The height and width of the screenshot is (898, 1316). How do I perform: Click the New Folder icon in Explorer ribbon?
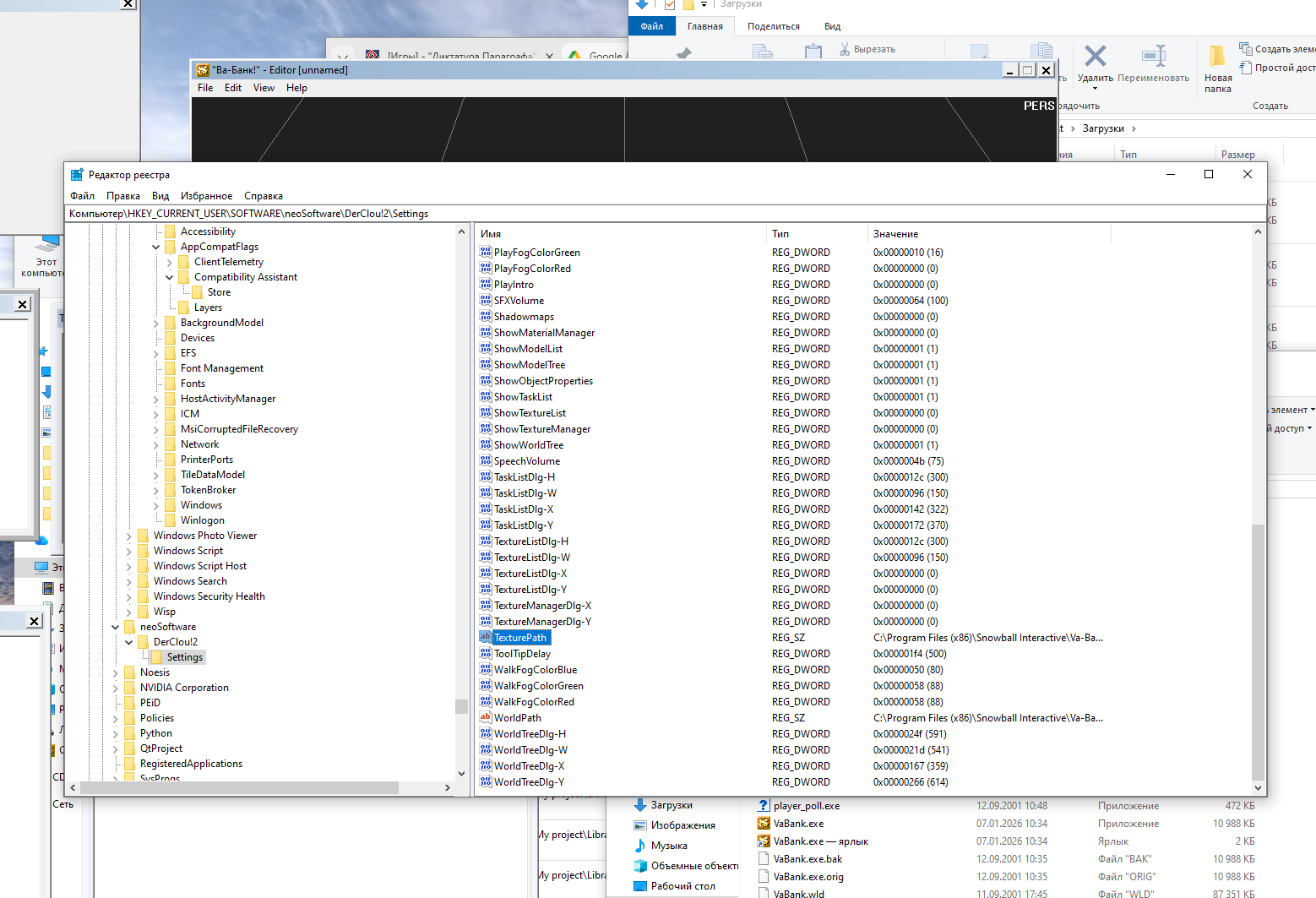1217,57
